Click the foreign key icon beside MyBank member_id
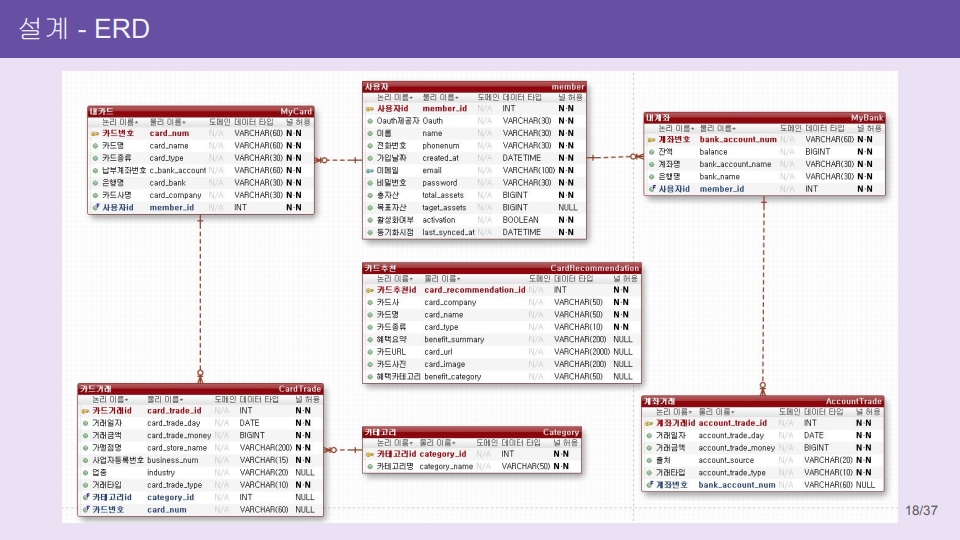 (x=652, y=189)
